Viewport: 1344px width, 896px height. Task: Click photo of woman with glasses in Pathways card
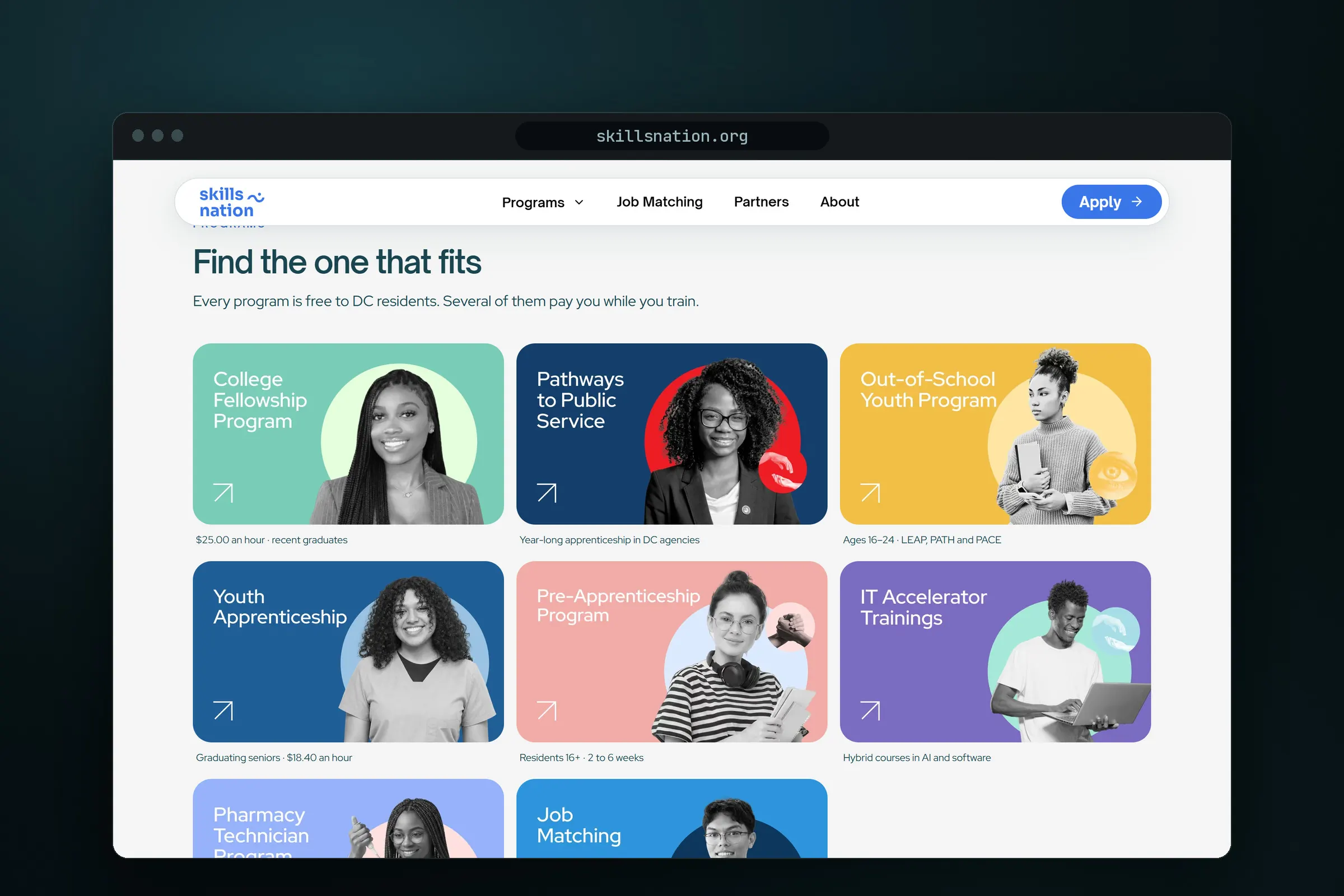coord(721,441)
